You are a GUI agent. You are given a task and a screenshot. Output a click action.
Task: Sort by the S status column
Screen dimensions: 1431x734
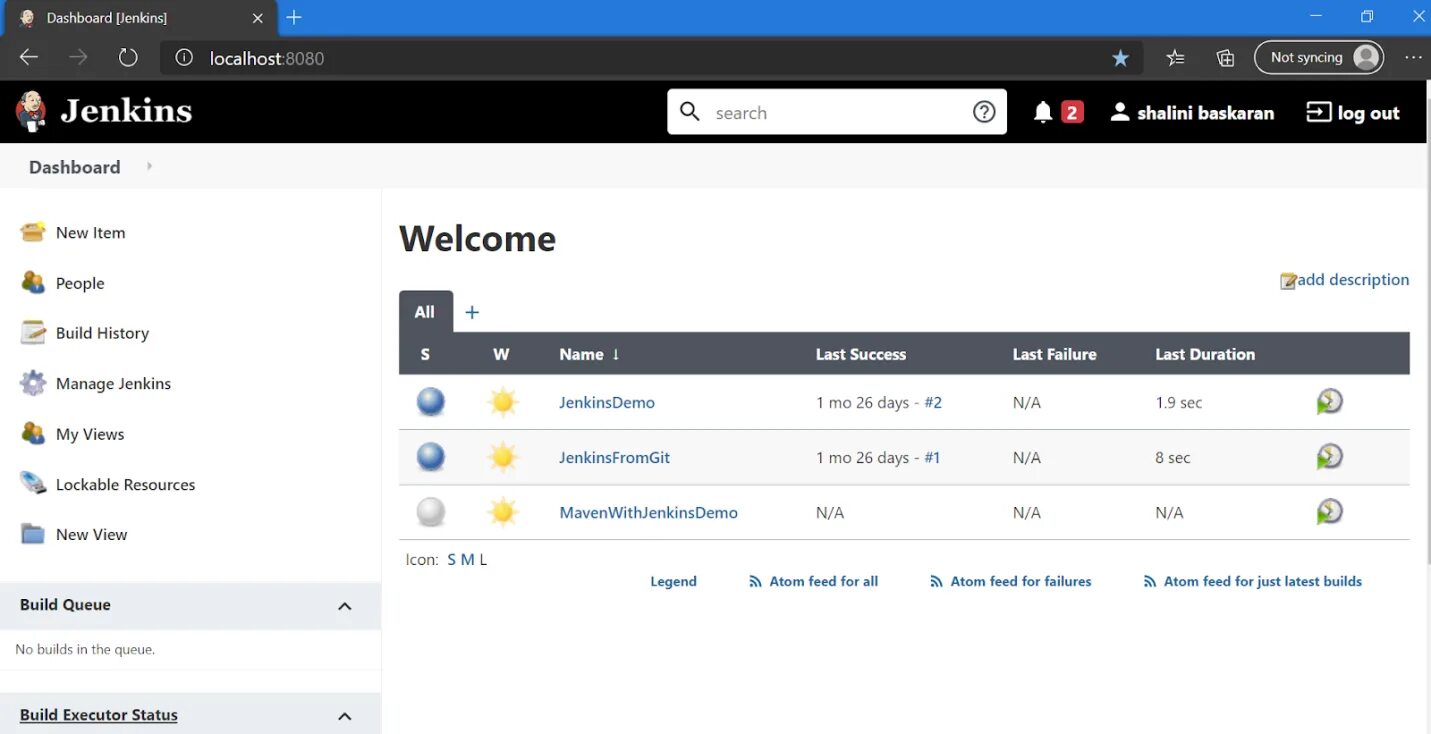(x=425, y=354)
